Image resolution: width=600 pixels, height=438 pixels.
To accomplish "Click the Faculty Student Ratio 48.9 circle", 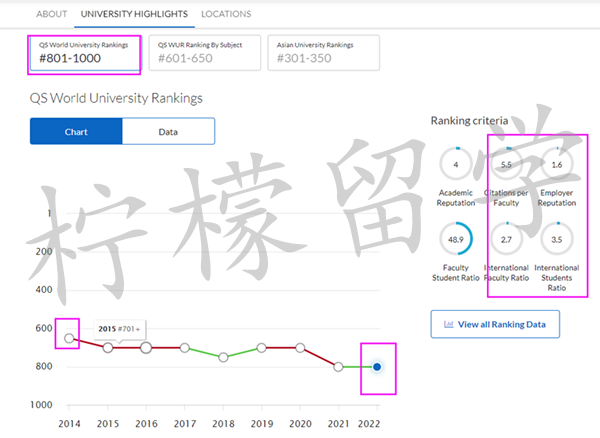I will 456,239.
